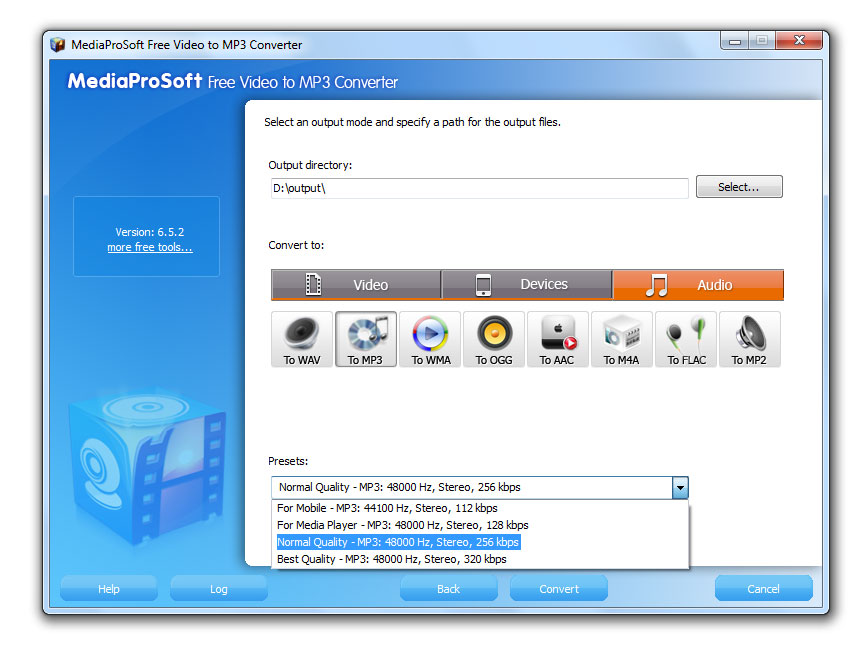Switch to the Video tab

[x=356, y=284]
